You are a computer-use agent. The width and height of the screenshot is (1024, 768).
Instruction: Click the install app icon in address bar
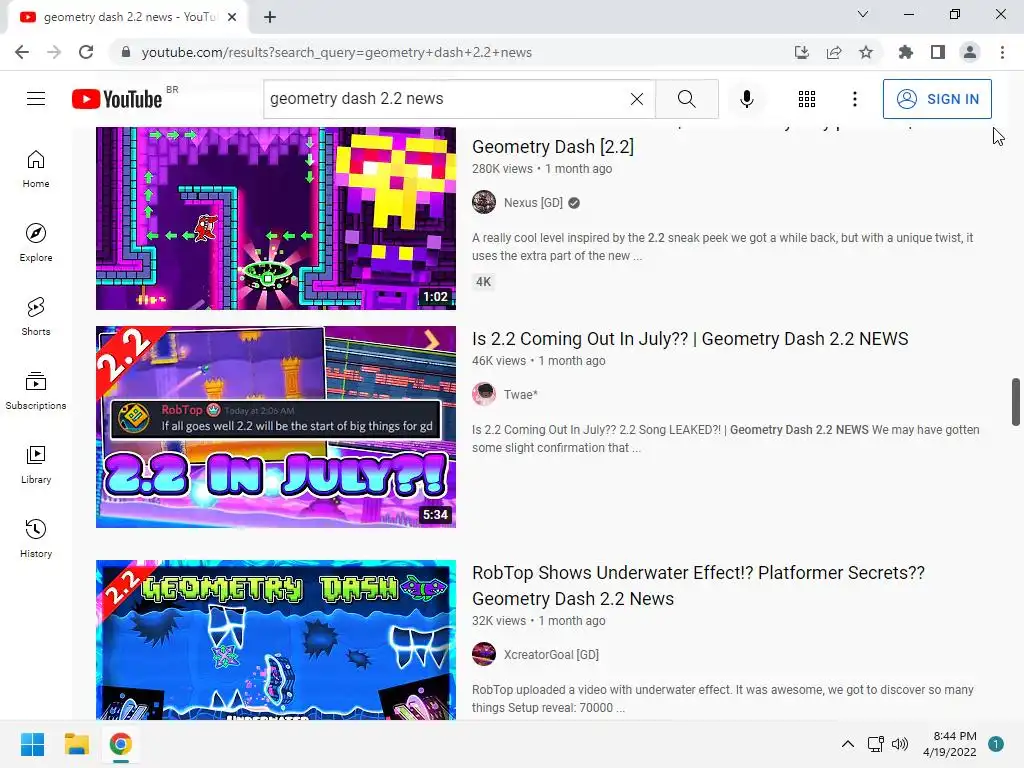(x=802, y=52)
